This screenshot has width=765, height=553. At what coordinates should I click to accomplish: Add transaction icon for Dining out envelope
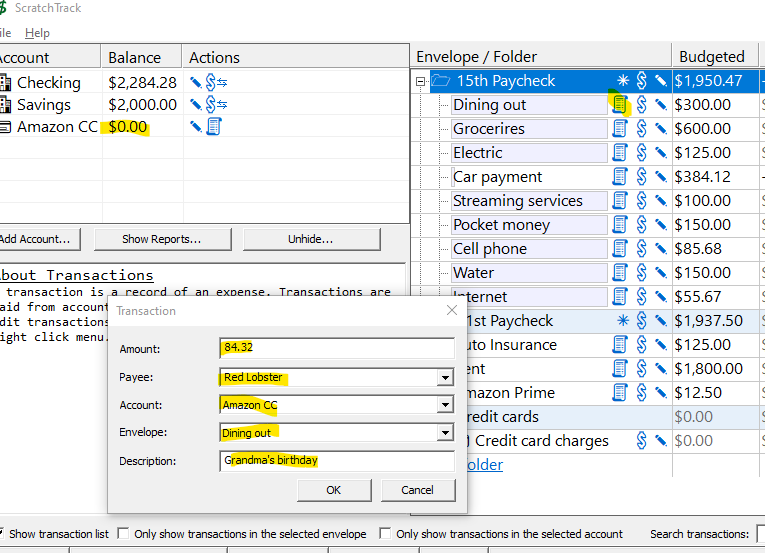[x=620, y=104]
